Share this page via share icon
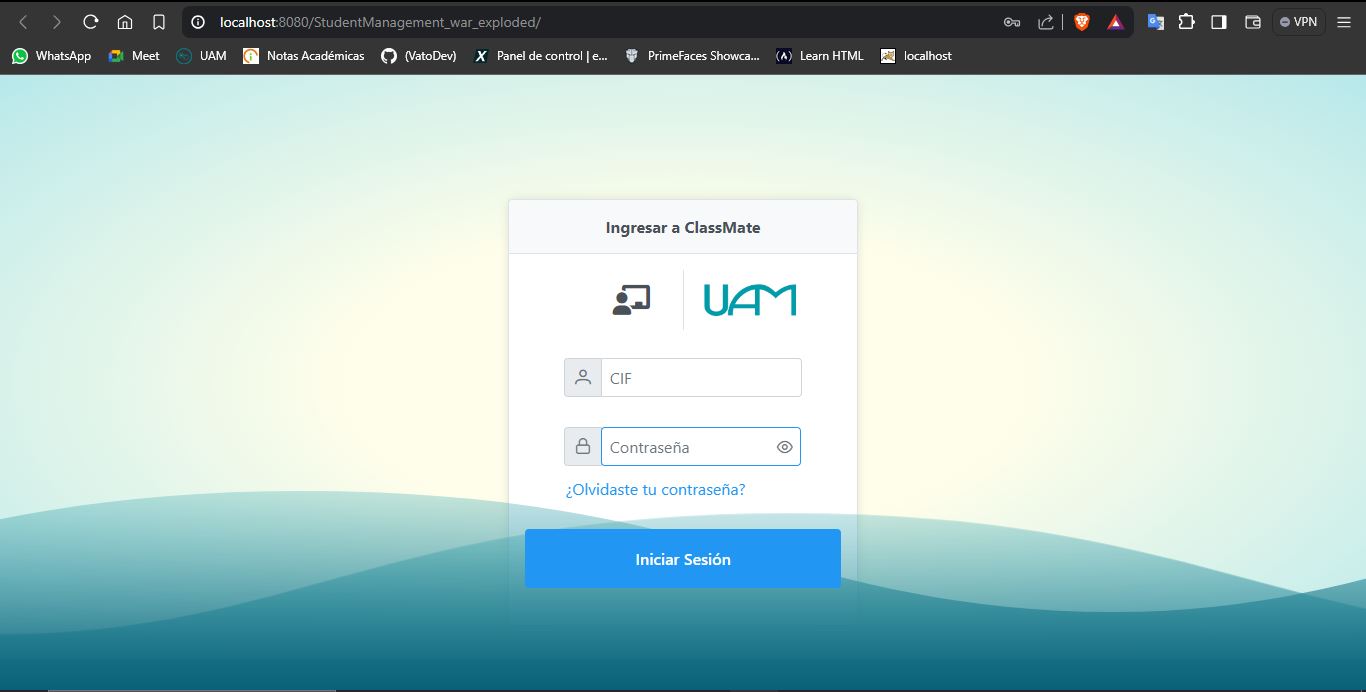This screenshot has height=692, width=1366. 1046,22
